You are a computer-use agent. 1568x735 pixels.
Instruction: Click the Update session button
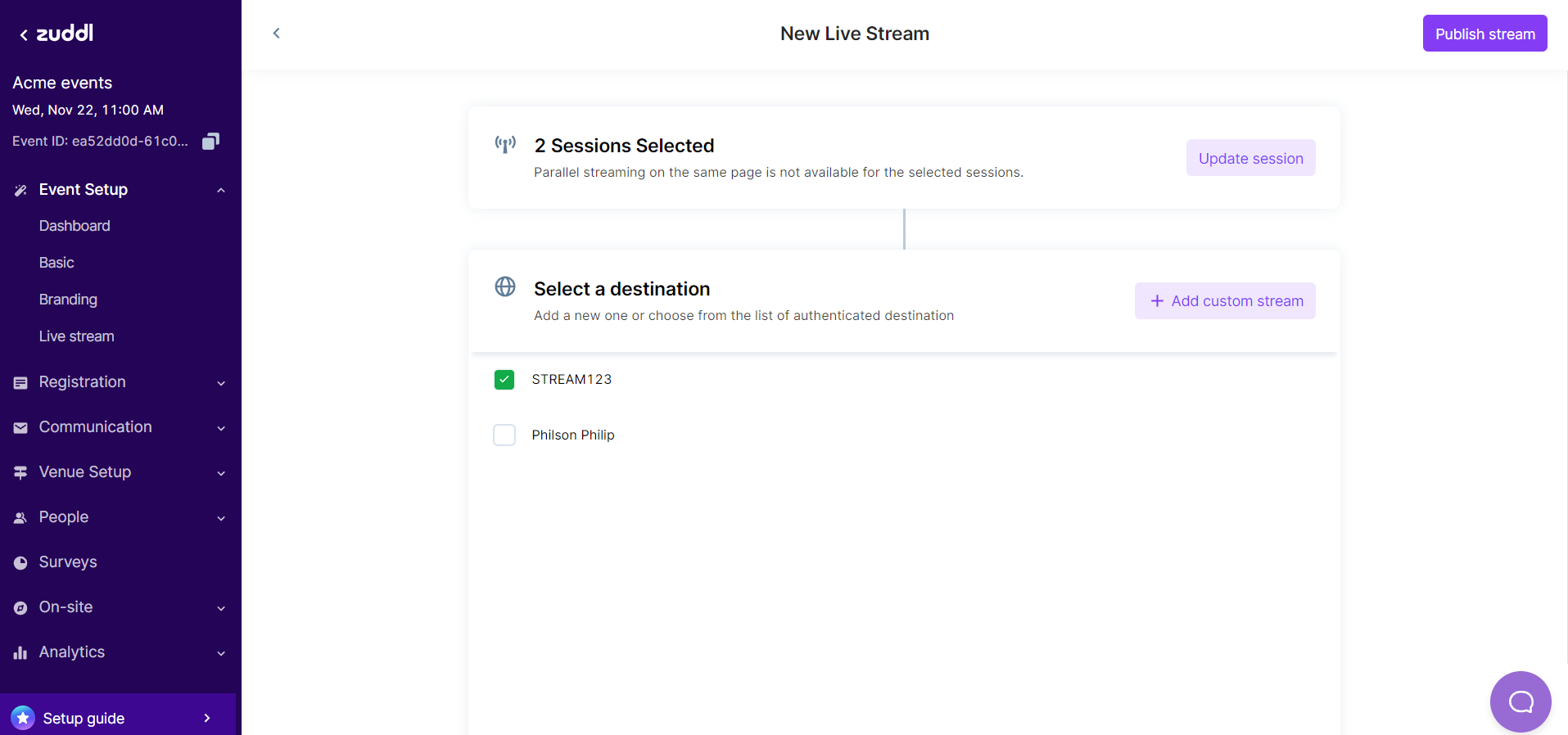1250,158
